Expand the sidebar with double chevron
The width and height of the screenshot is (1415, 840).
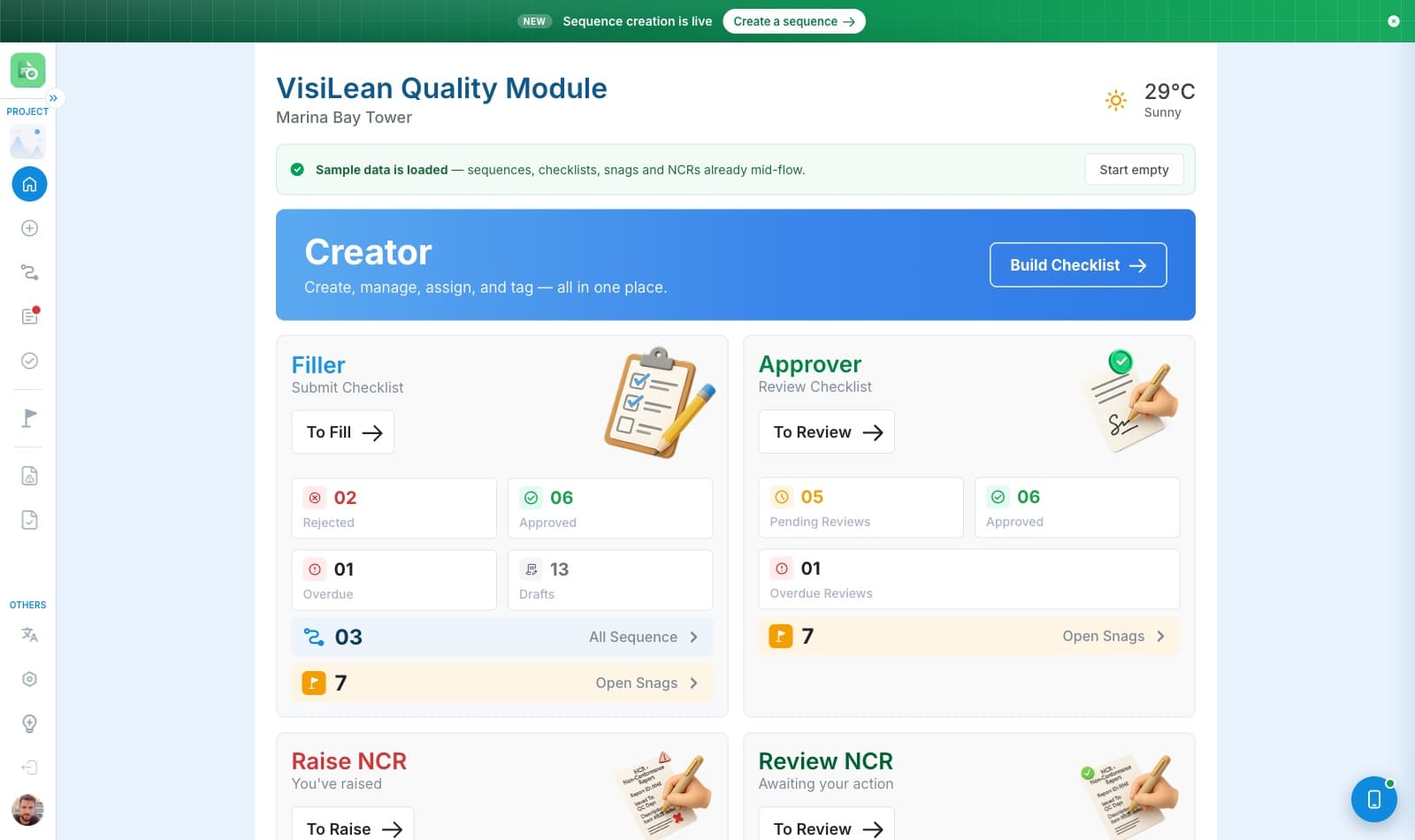[x=54, y=98]
